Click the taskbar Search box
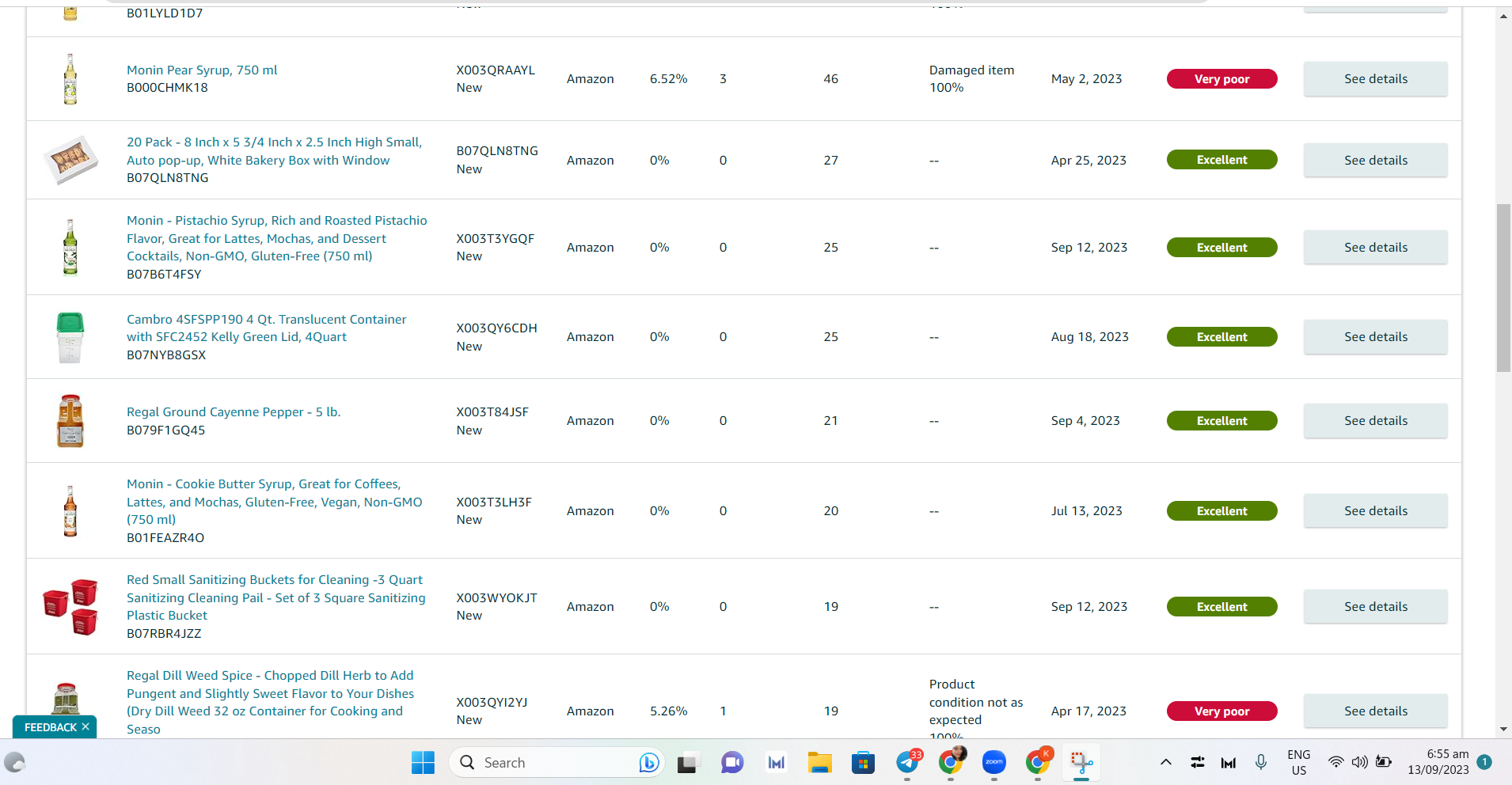This screenshot has height=785, width=1512. [557, 762]
